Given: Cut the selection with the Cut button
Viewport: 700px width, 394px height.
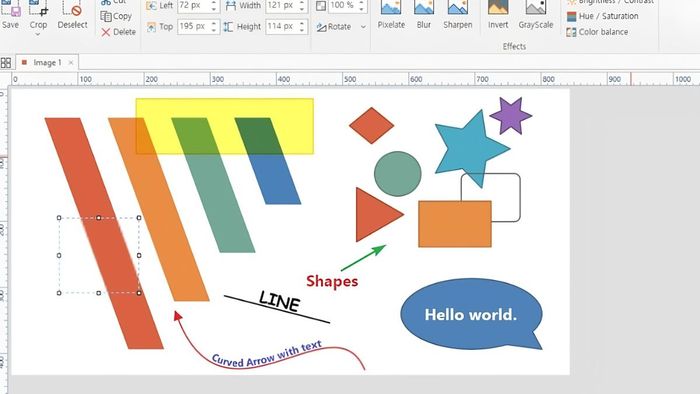Looking at the screenshot, I should click(113, 2).
